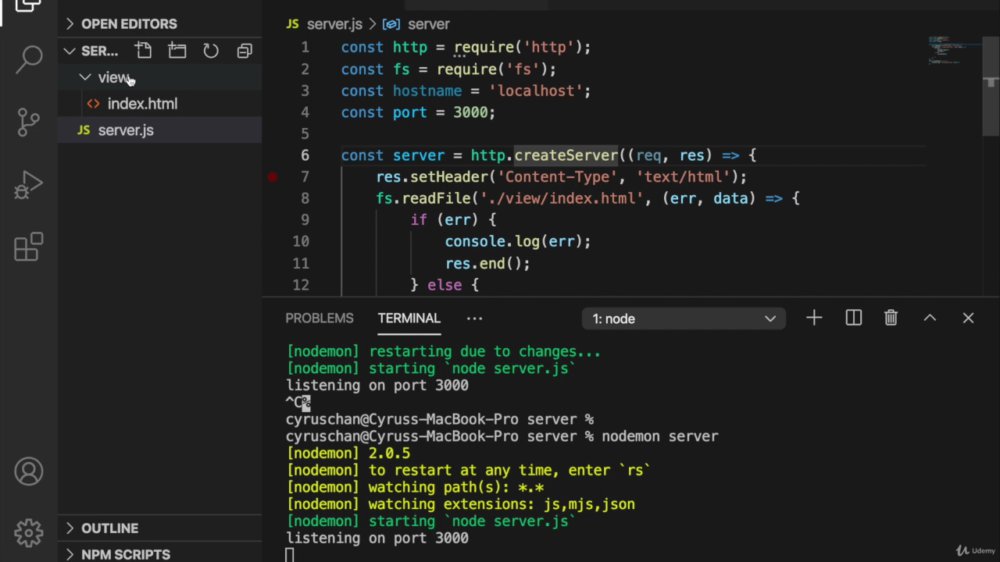Expand the NPM Scripts section
The height and width of the screenshot is (562, 1000).
pyautogui.click(x=159, y=554)
